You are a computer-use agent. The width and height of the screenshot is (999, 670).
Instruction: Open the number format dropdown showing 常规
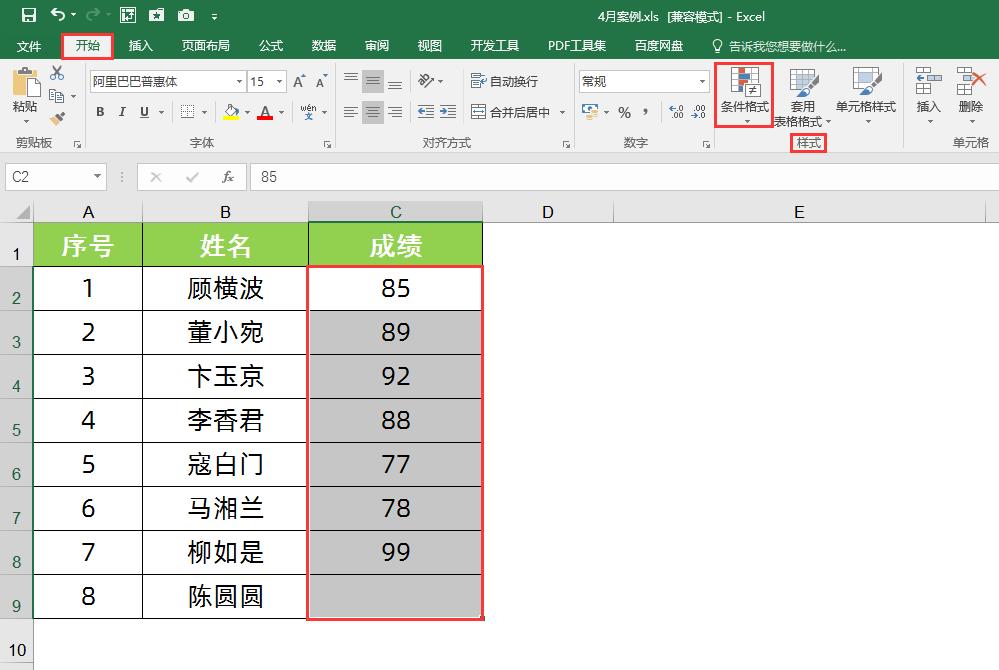coord(702,81)
